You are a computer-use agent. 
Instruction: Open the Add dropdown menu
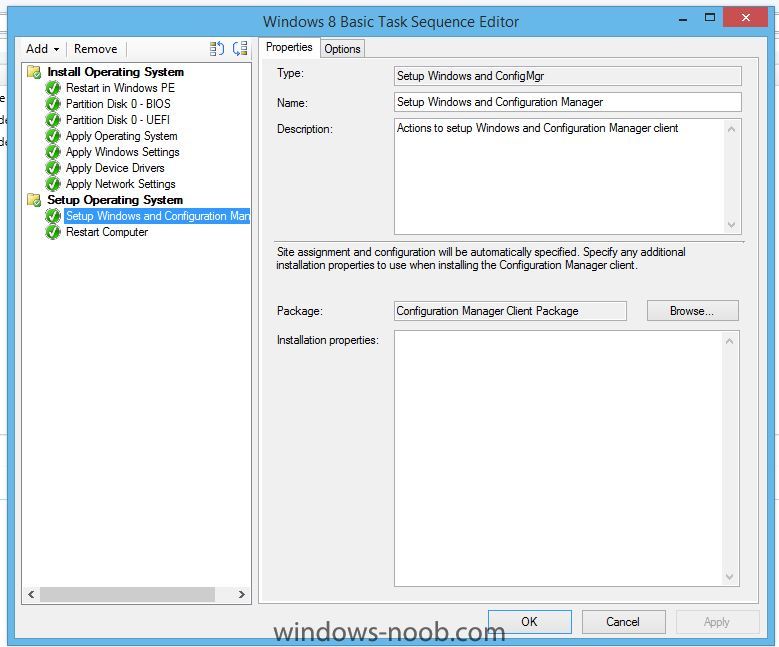43,49
